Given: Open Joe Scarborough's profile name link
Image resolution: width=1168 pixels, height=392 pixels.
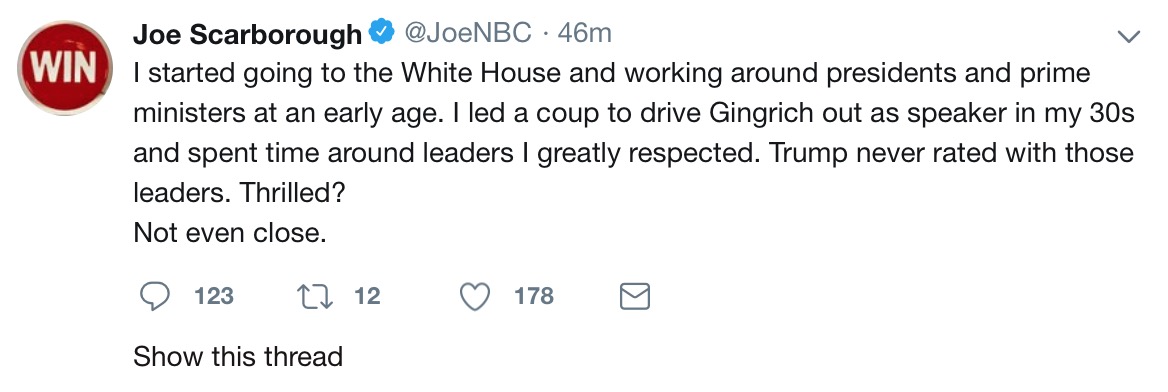Looking at the screenshot, I should tap(248, 34).
